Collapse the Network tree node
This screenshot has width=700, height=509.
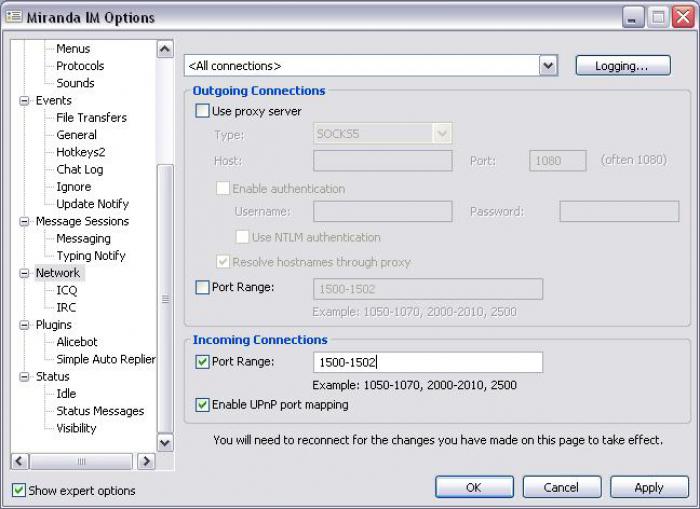click(x=24, y=273)
